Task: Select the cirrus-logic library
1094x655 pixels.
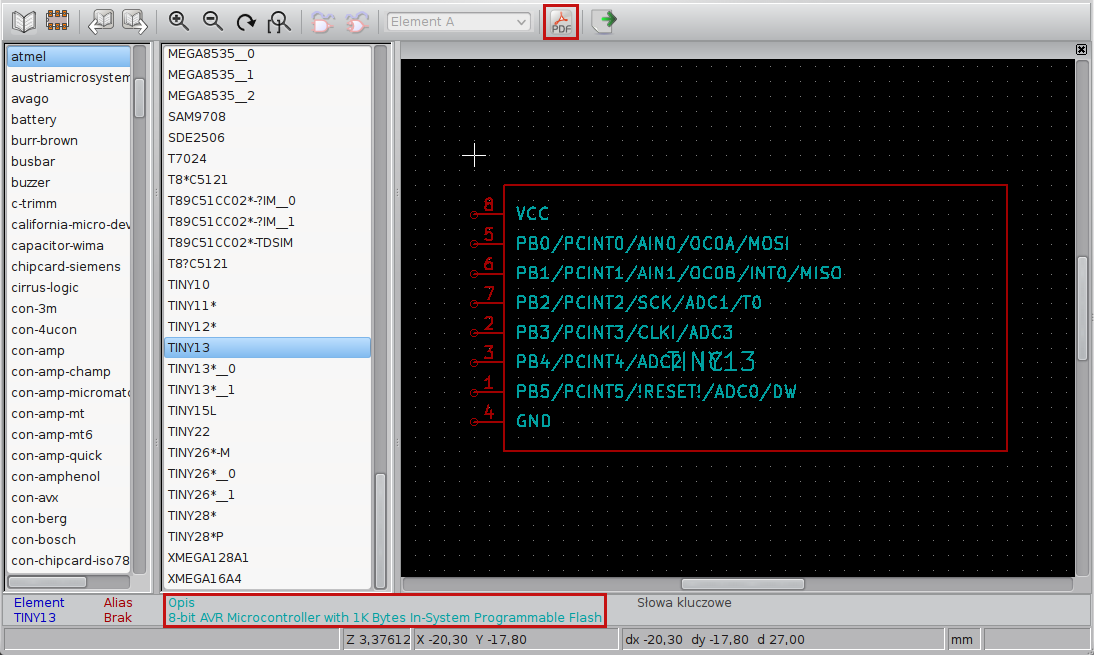Action: click(x=68, y=287)
